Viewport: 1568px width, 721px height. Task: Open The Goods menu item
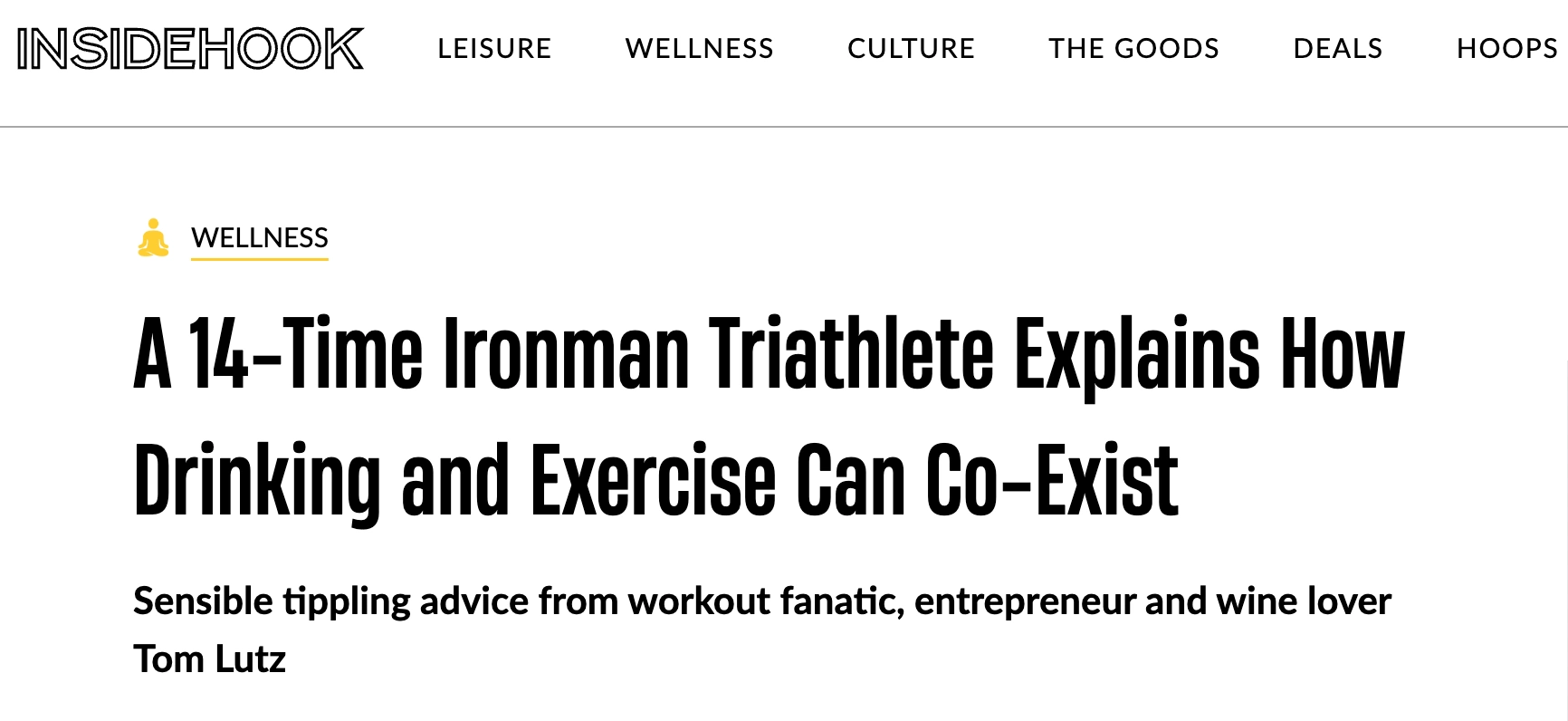[x=1133, y=49]
